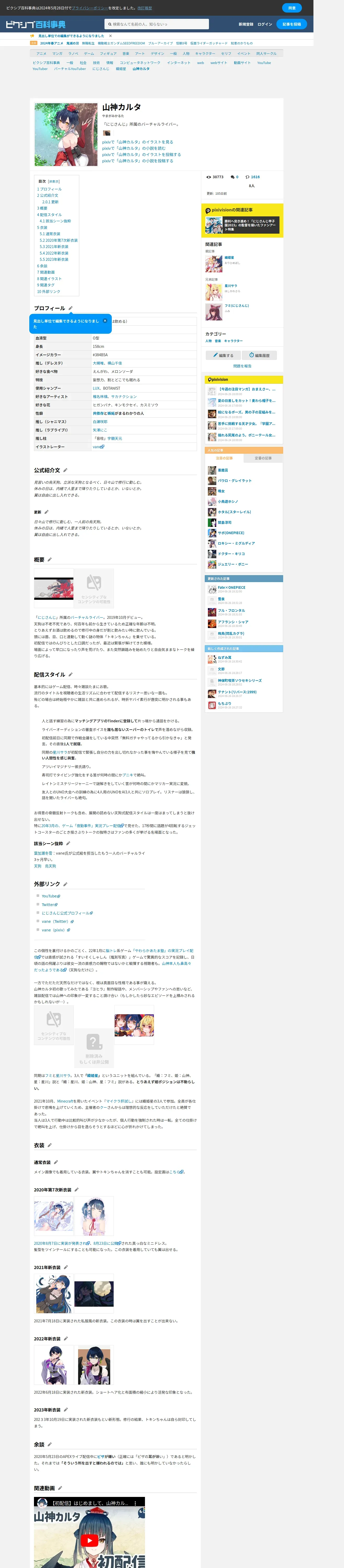Select the 音楽 category tab

click(126, 54)
